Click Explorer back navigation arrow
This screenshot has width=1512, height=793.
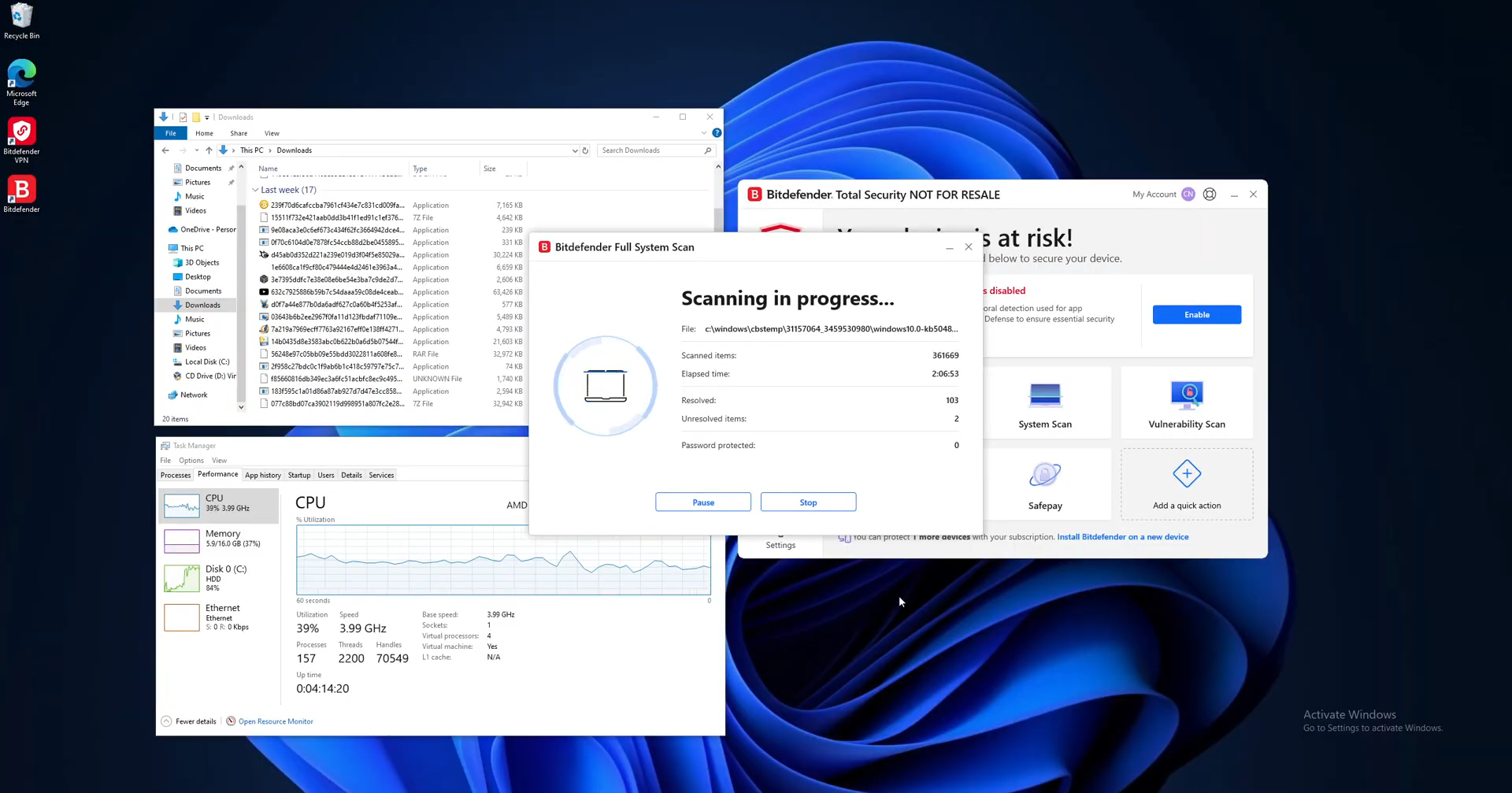[x=165, y=150]
